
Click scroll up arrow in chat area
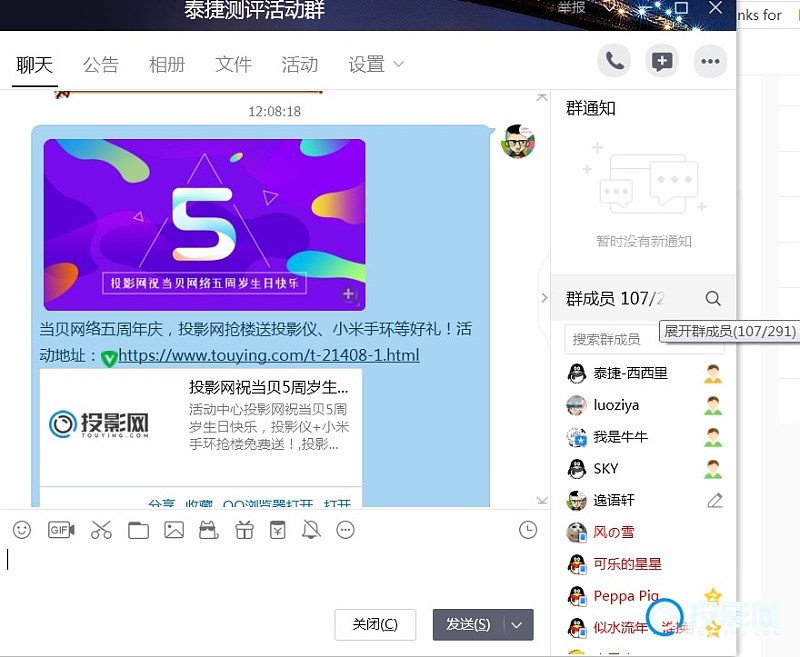542,97
